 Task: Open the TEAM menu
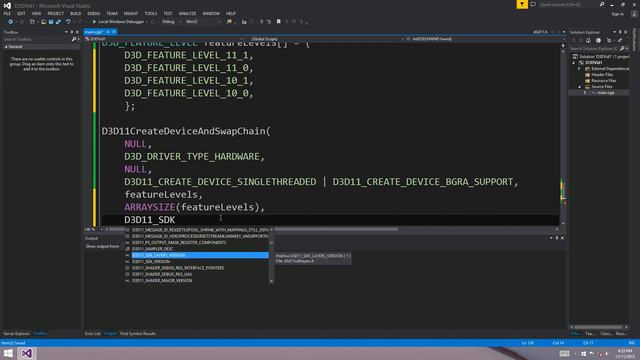(x=112, y=13)
